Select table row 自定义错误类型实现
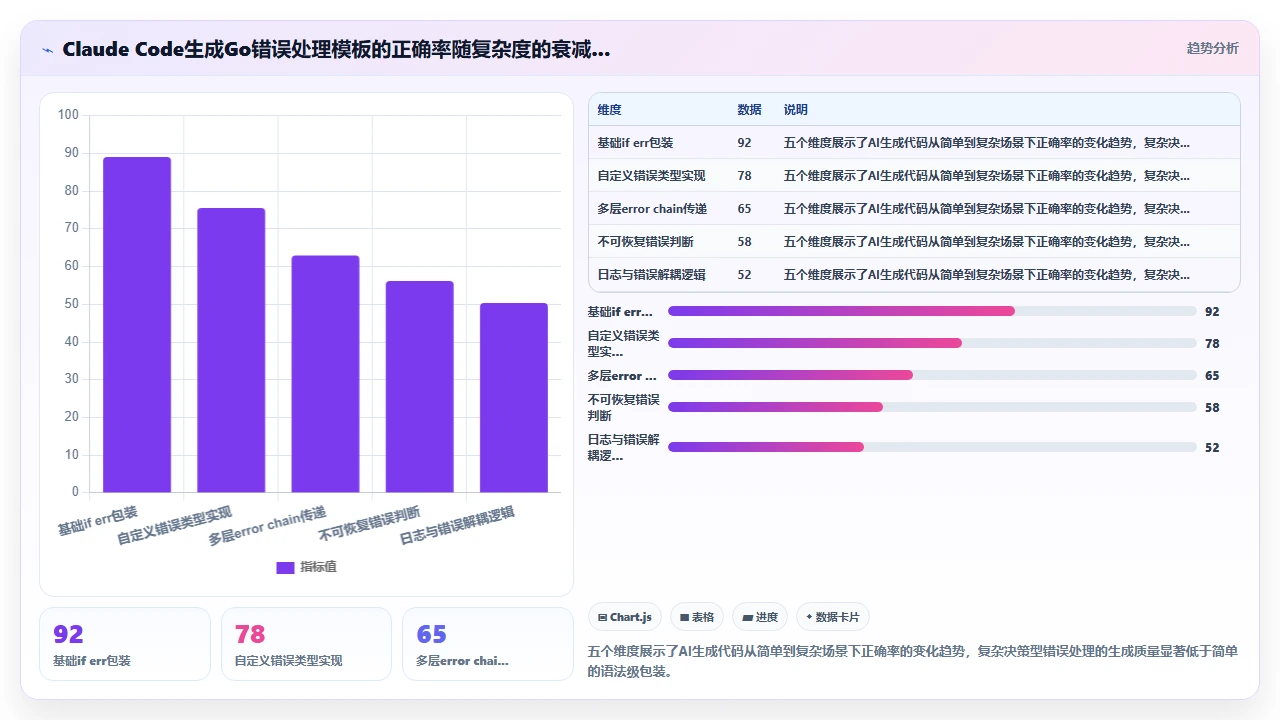 914,175
